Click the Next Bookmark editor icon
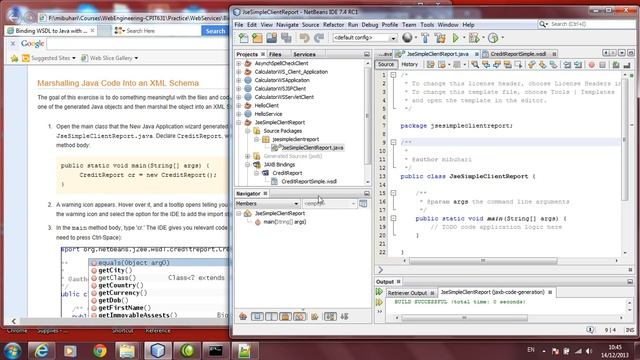Viewport: 640px width, 360px height. pos(542,64)
